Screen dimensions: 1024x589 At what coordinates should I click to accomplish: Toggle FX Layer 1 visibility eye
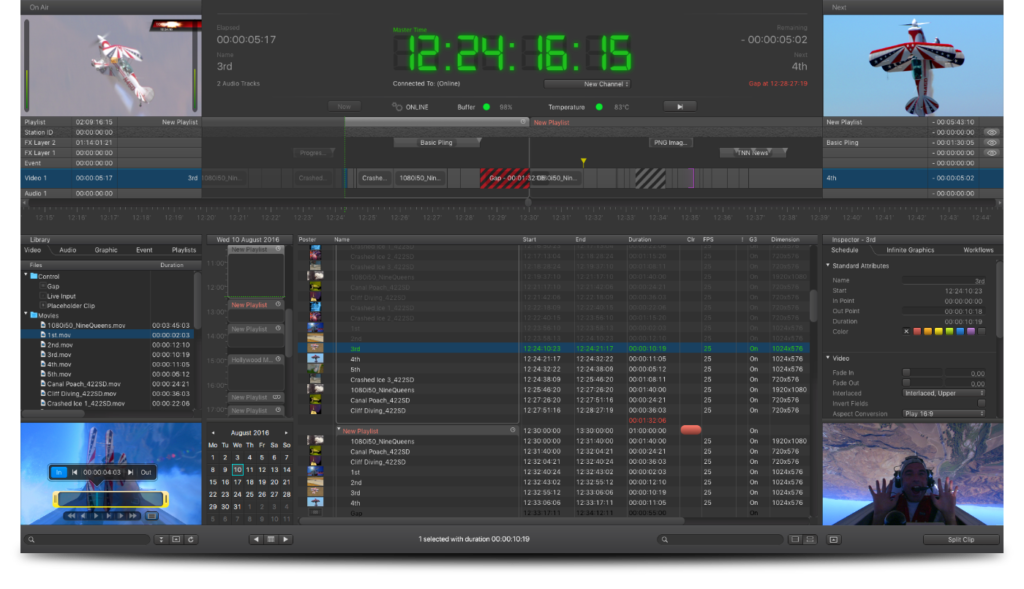[992, 153]
